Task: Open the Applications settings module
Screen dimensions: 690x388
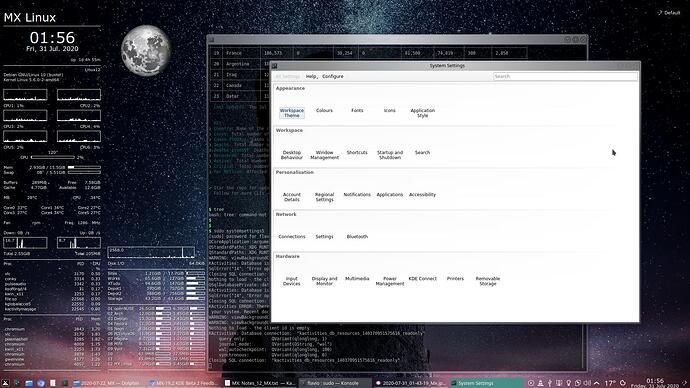Action: 389,194
